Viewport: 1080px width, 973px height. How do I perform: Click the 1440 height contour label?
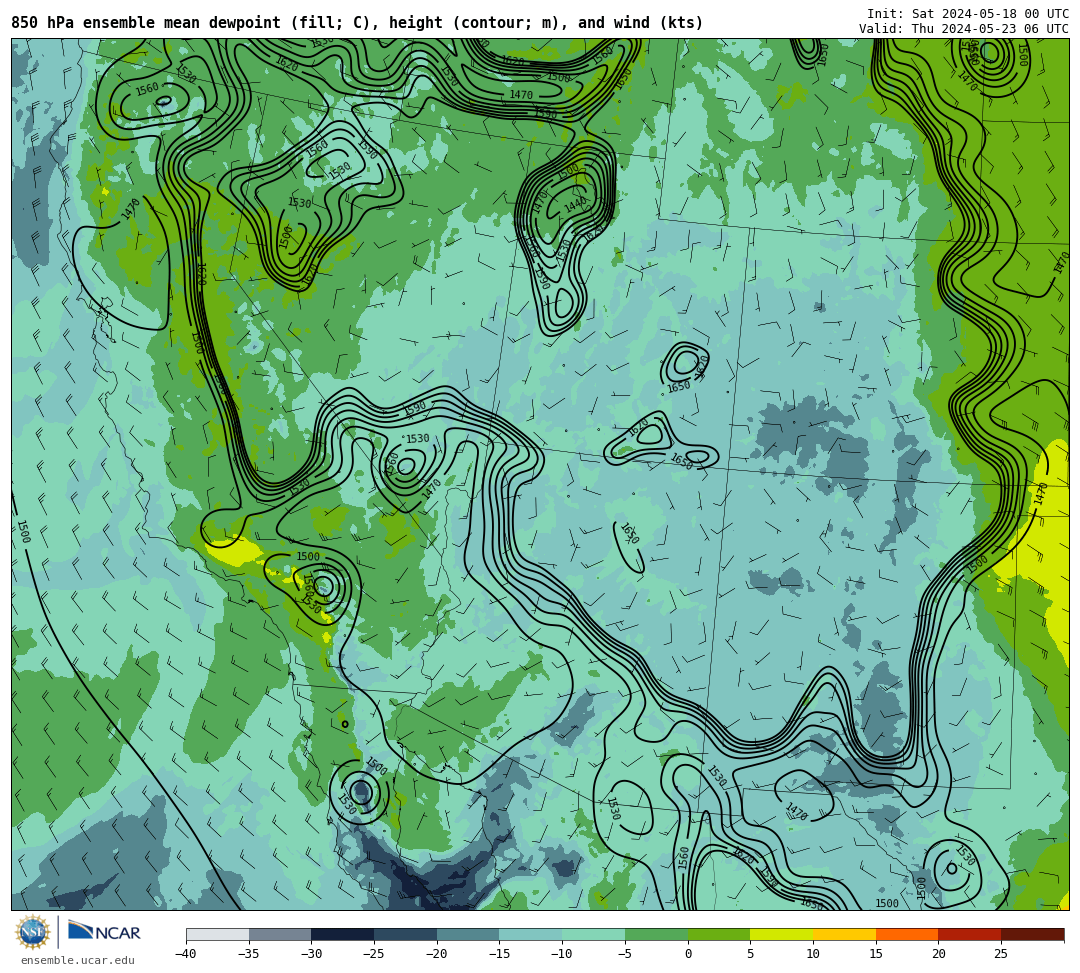tap(575, 205)
